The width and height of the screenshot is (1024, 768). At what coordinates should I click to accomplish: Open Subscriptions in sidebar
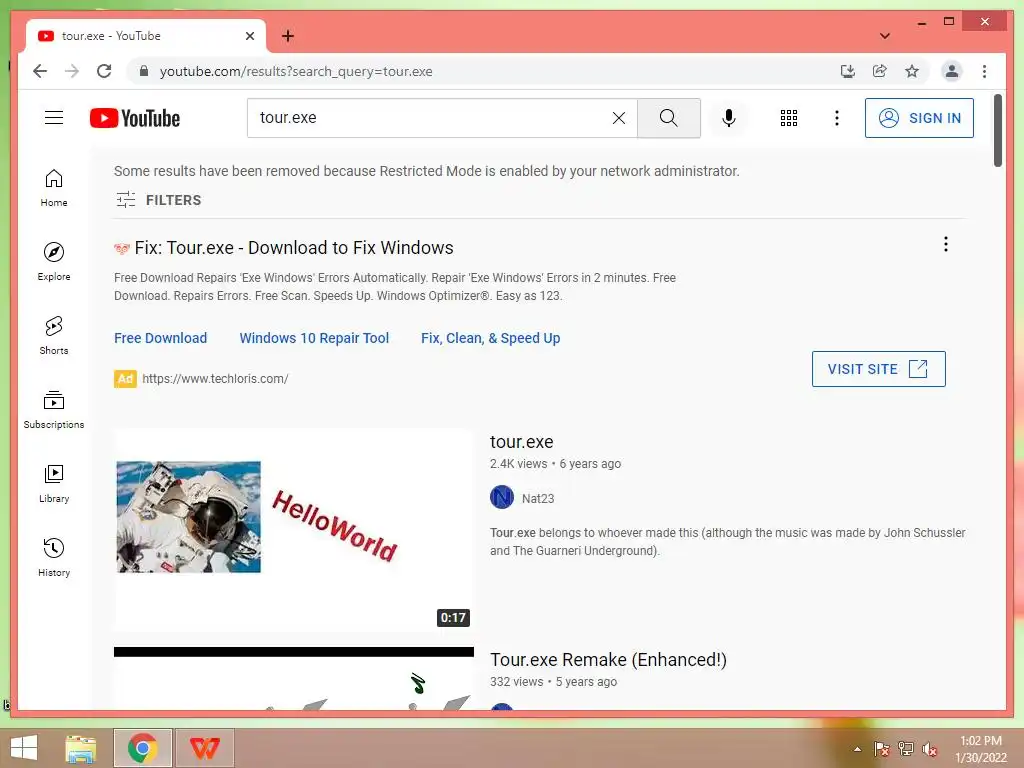pos(54,409)
